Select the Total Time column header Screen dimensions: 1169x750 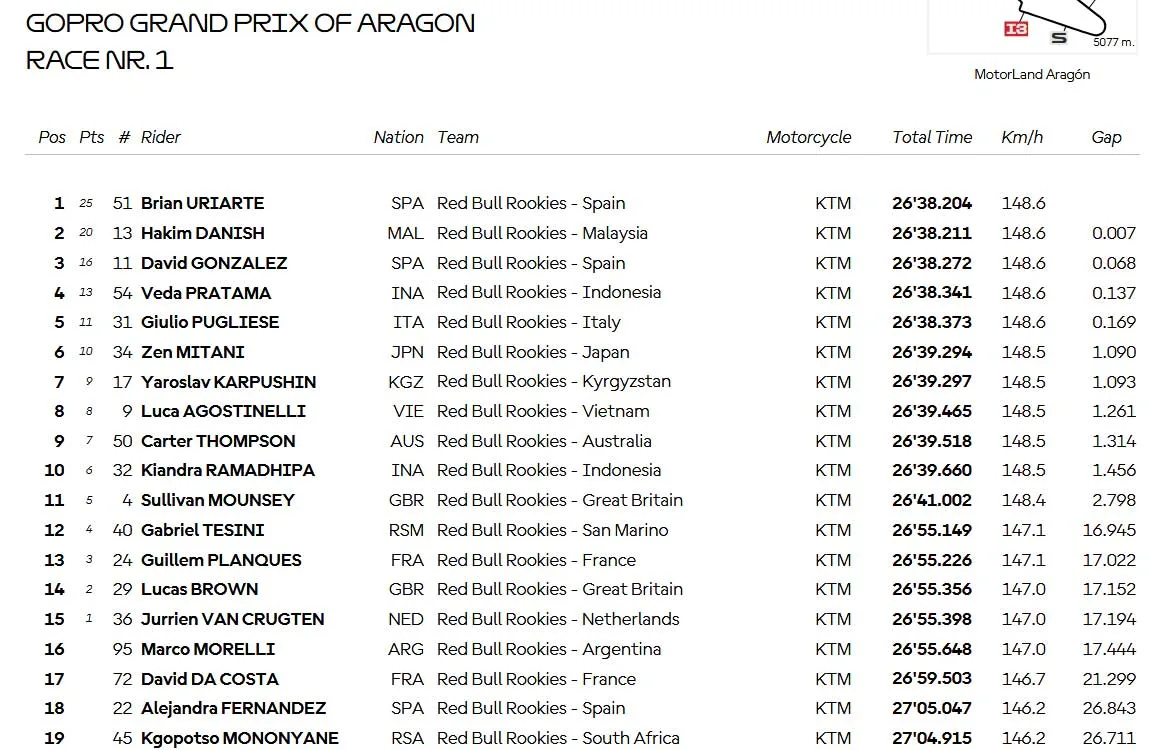[932, 137]
